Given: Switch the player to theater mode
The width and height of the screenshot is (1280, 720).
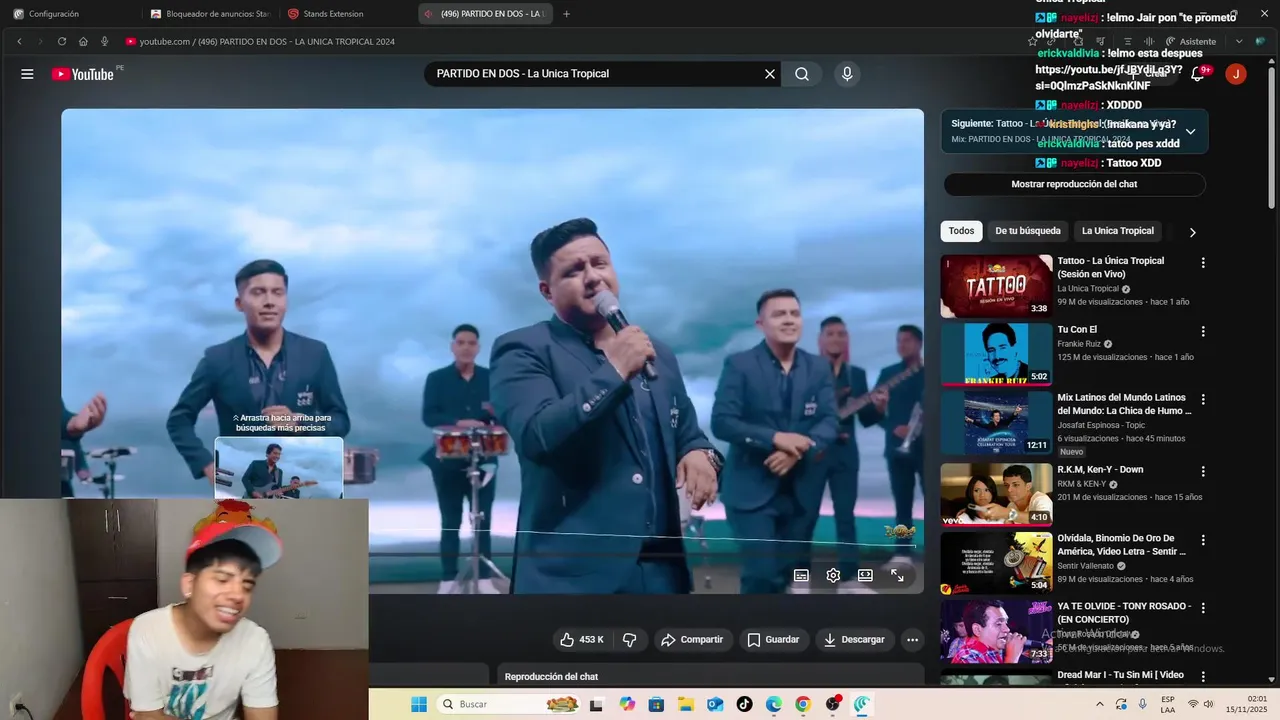Looking at the screenshot, I should pos(865,575).
